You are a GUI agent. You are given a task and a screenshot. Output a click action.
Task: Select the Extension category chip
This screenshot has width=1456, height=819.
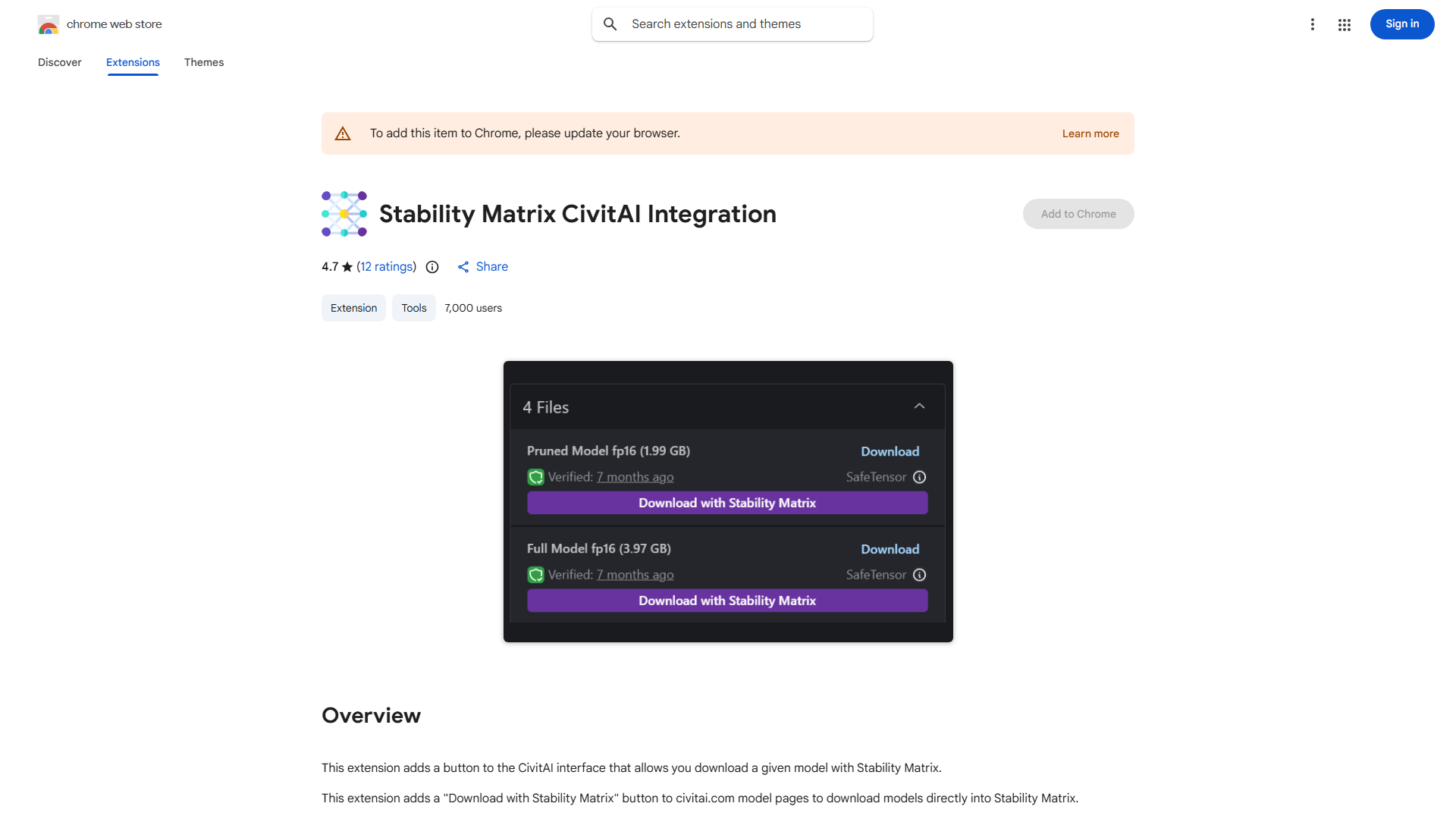353,308
